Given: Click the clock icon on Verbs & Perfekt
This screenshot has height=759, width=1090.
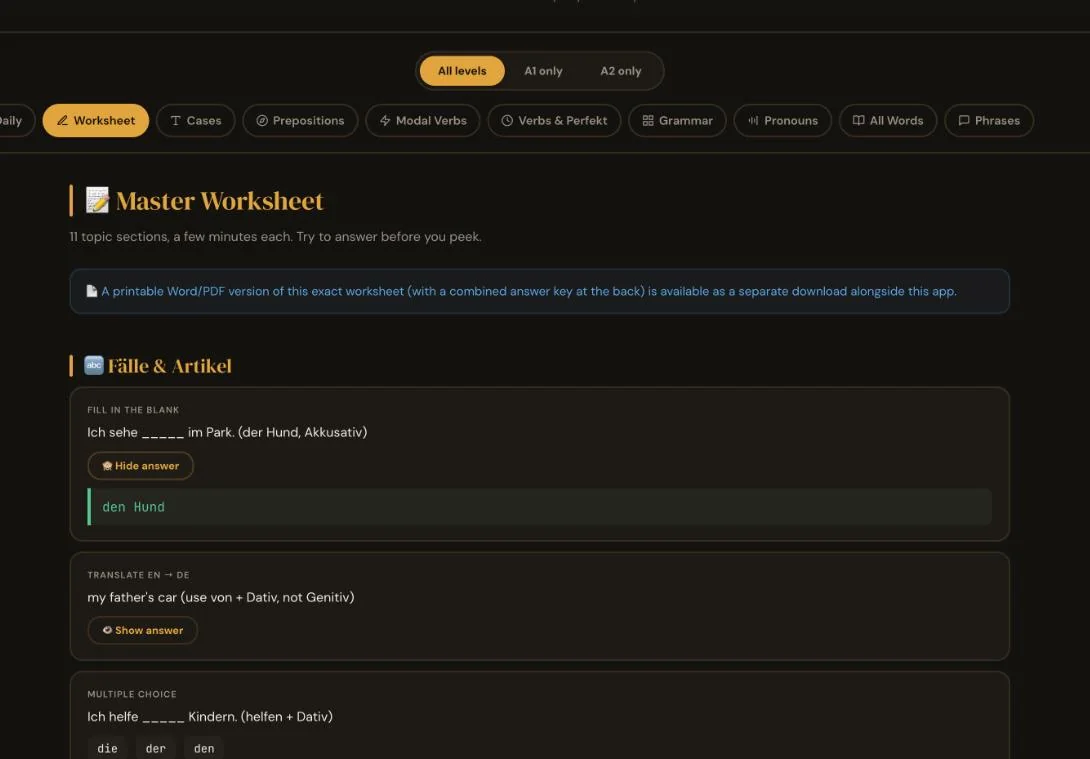Looking at the screenshot, I should (507, 121).
